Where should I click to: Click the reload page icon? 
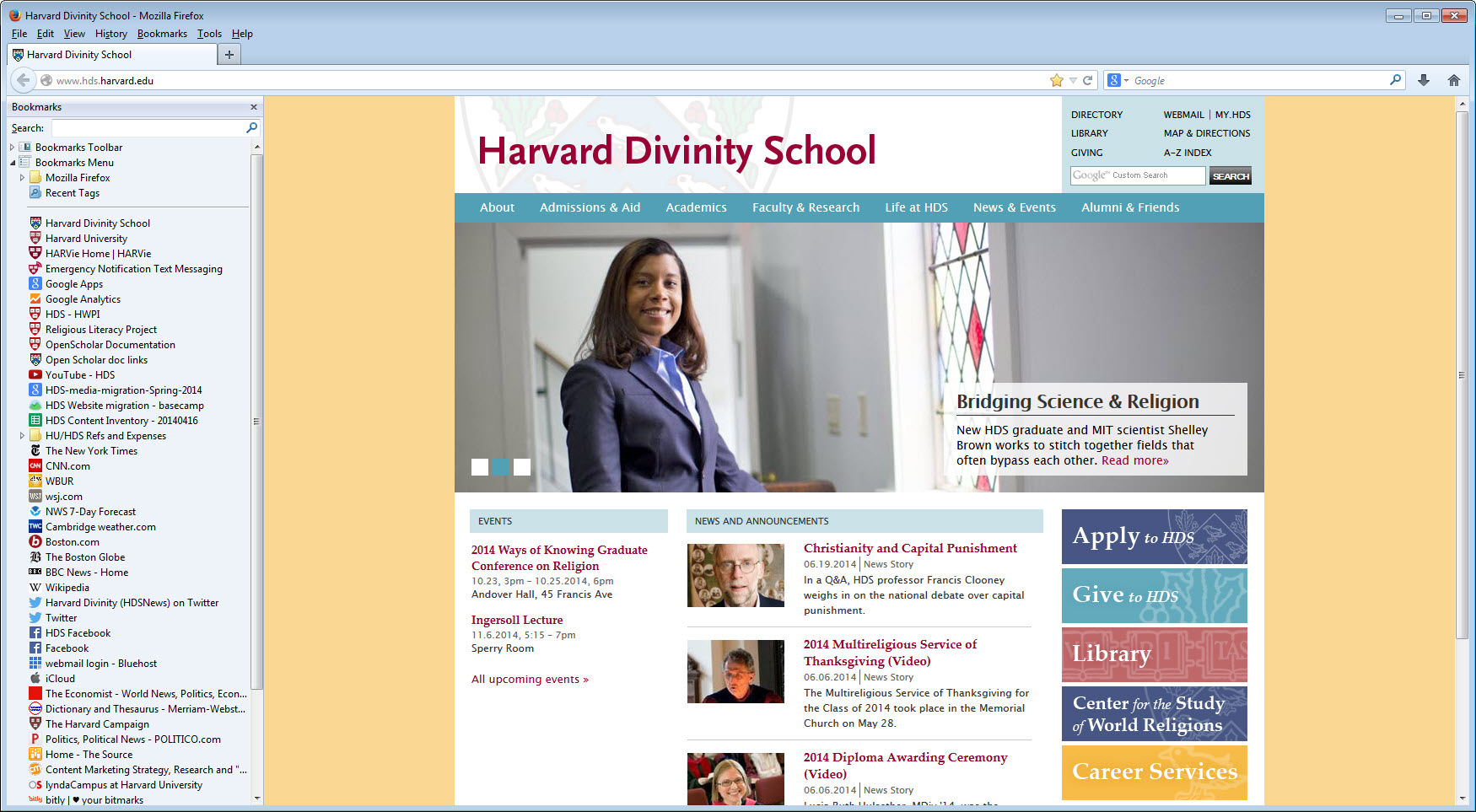pyautogui.click(x=1087, y=80)
